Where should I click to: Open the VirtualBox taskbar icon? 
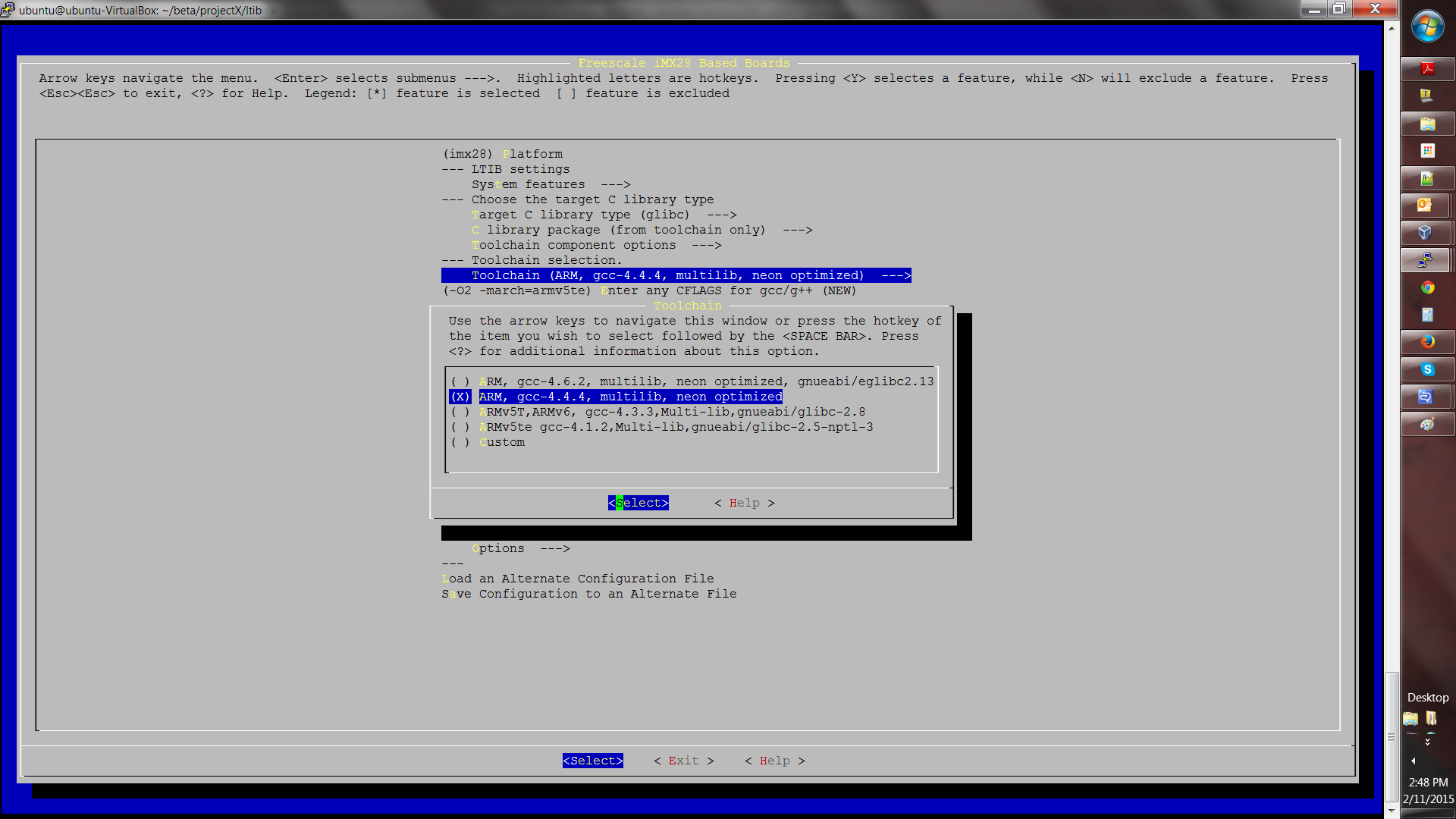(1426, 233)
